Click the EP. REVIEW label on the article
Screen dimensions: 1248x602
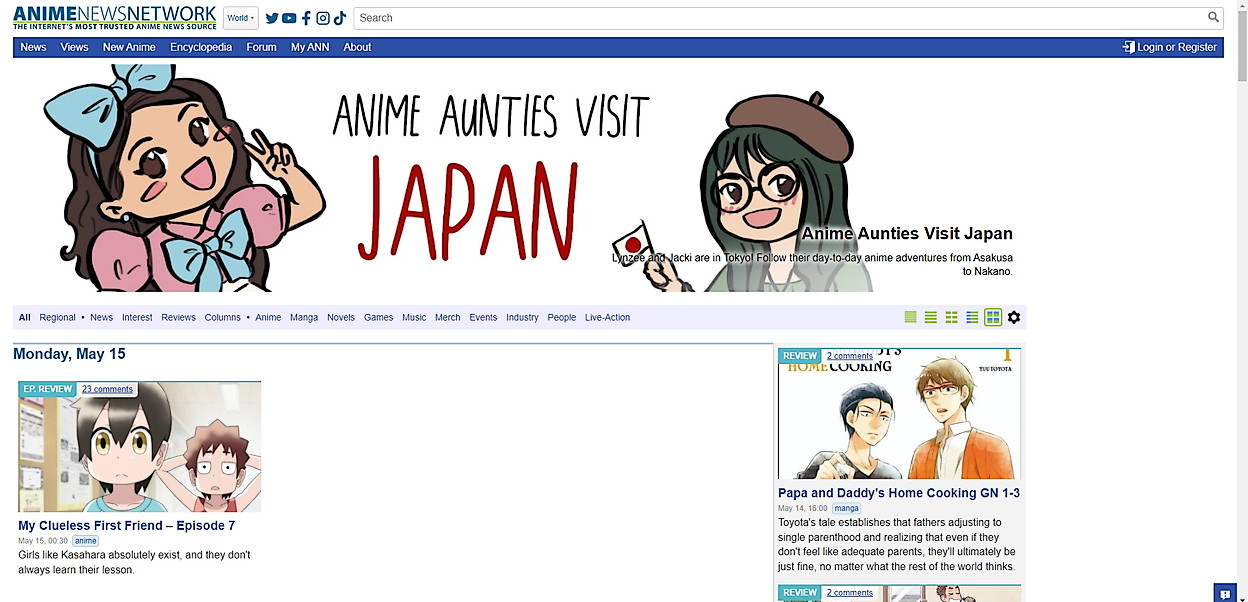tap(47, 389)
